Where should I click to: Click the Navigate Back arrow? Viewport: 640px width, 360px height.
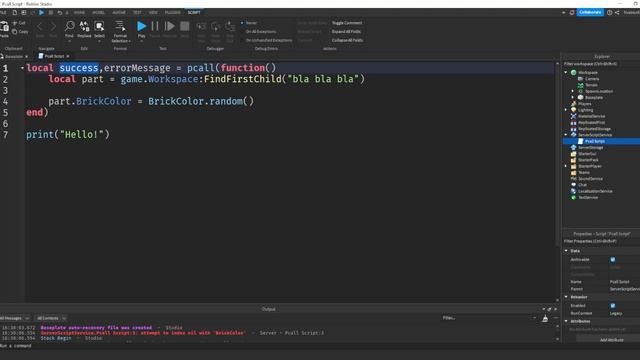(x=40, y=27)
